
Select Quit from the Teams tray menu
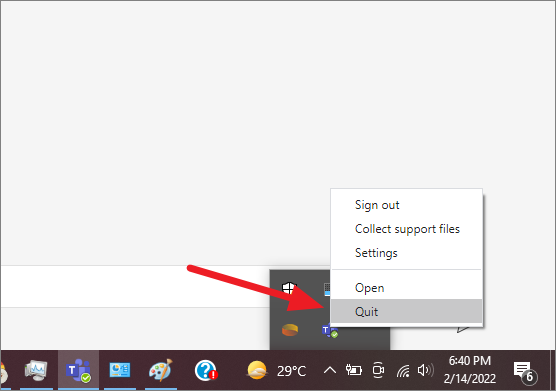pyautogui.click(x=406, y=312)
